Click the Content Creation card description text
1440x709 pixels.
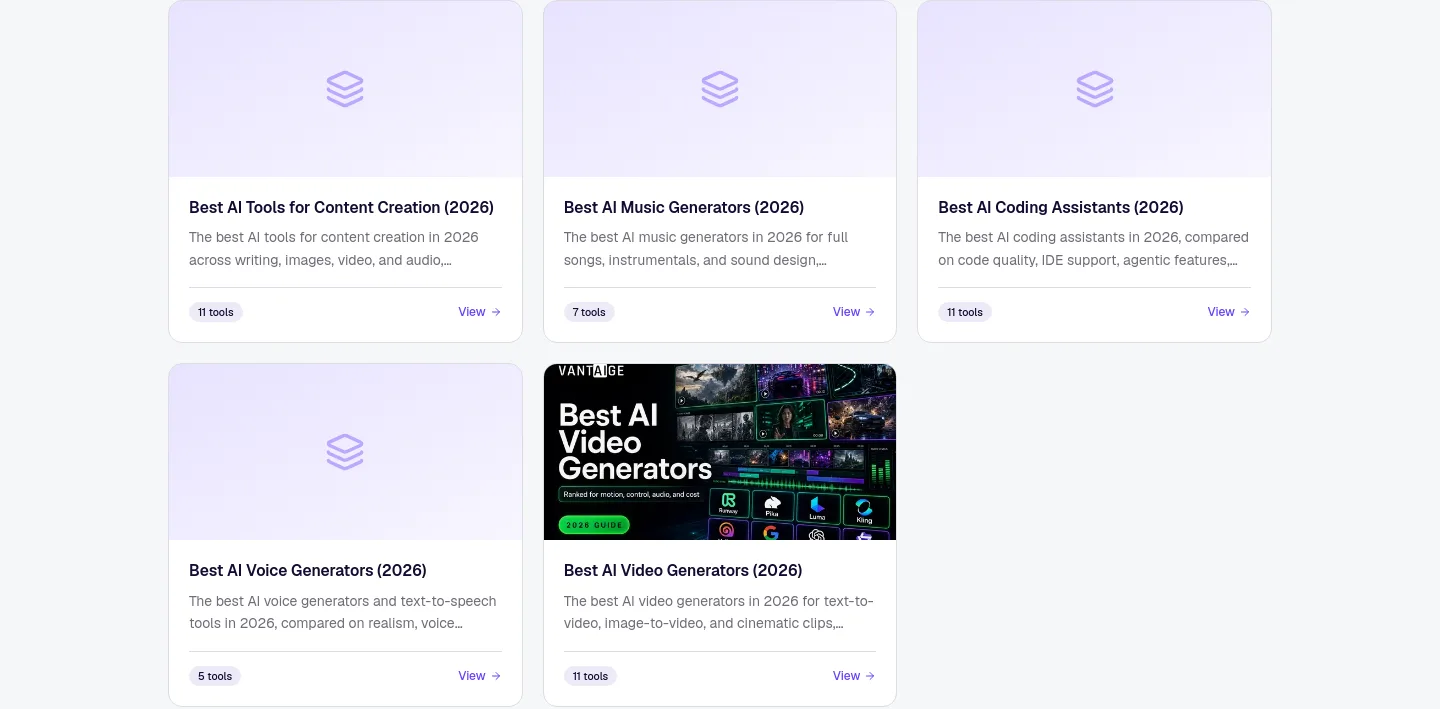pos(334,249)
